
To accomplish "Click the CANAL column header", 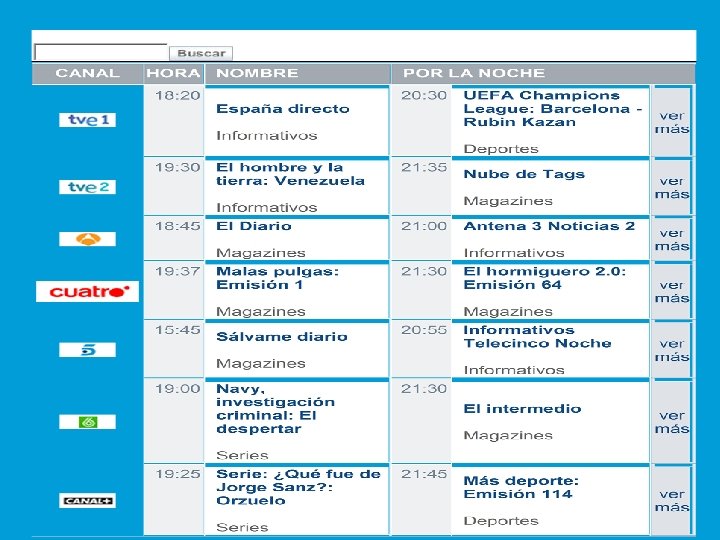I will 87,73.
